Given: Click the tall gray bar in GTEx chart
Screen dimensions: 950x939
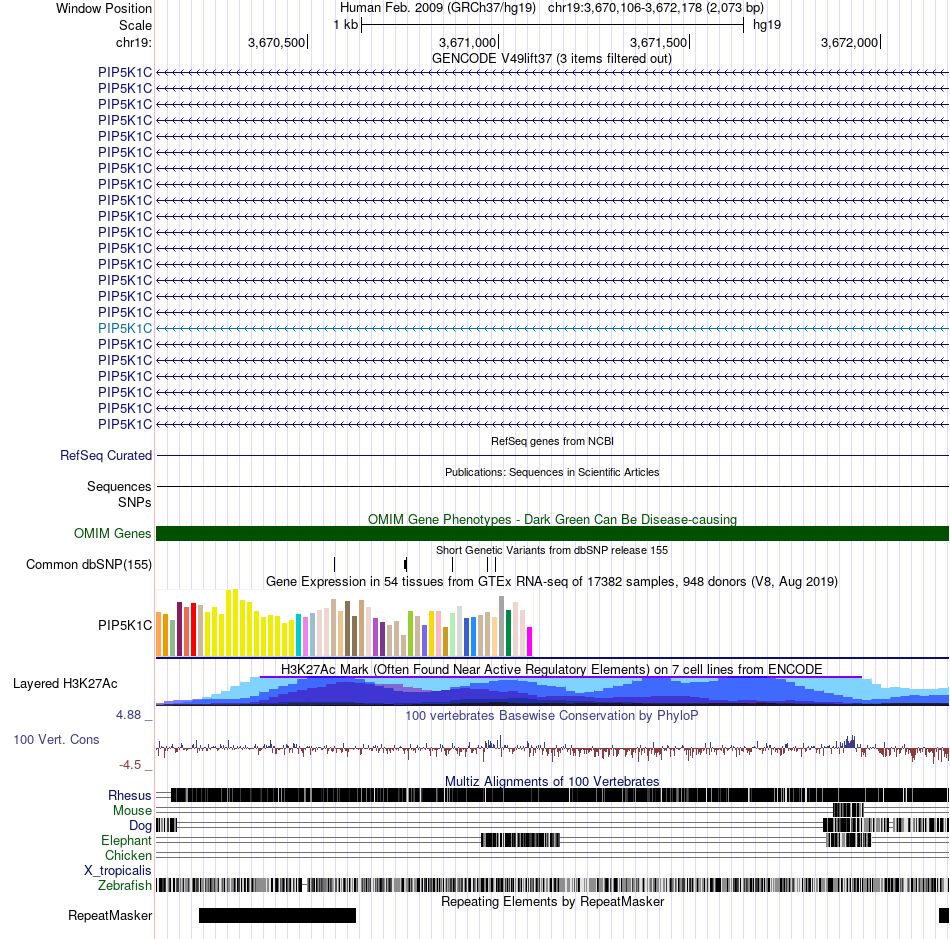Looking at the screenshot, I should (x=502, y=626).
